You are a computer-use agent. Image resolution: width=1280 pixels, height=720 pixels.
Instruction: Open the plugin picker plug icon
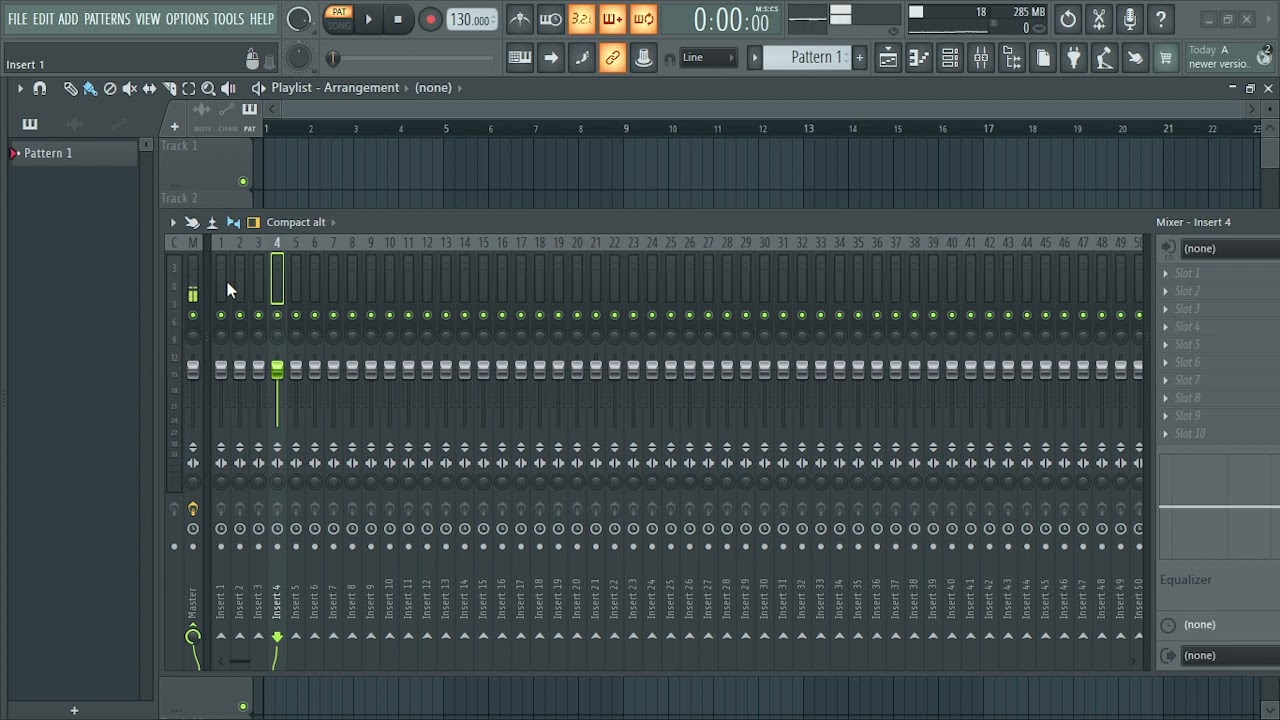(1074, 58)
